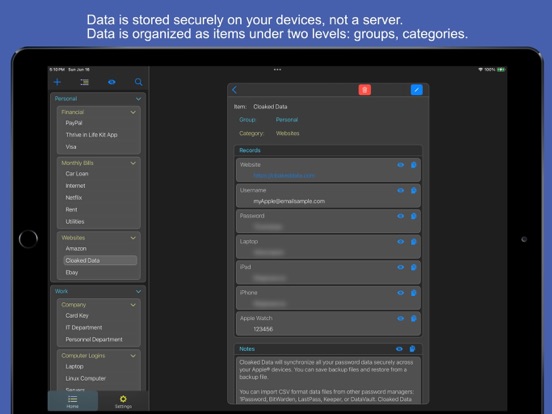The width and height of the screenshot is (552, 414).
Task: Collapse the Computer Logins category
Action: click(133, 356)
